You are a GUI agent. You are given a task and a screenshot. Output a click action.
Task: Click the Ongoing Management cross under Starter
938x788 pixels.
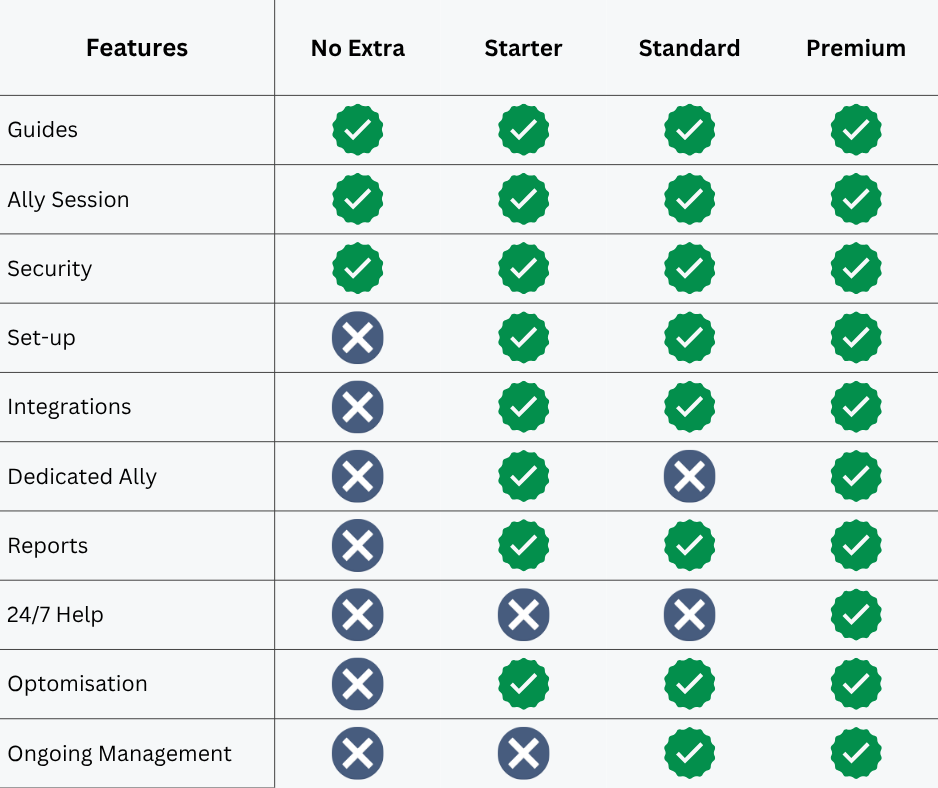(523, 753)
